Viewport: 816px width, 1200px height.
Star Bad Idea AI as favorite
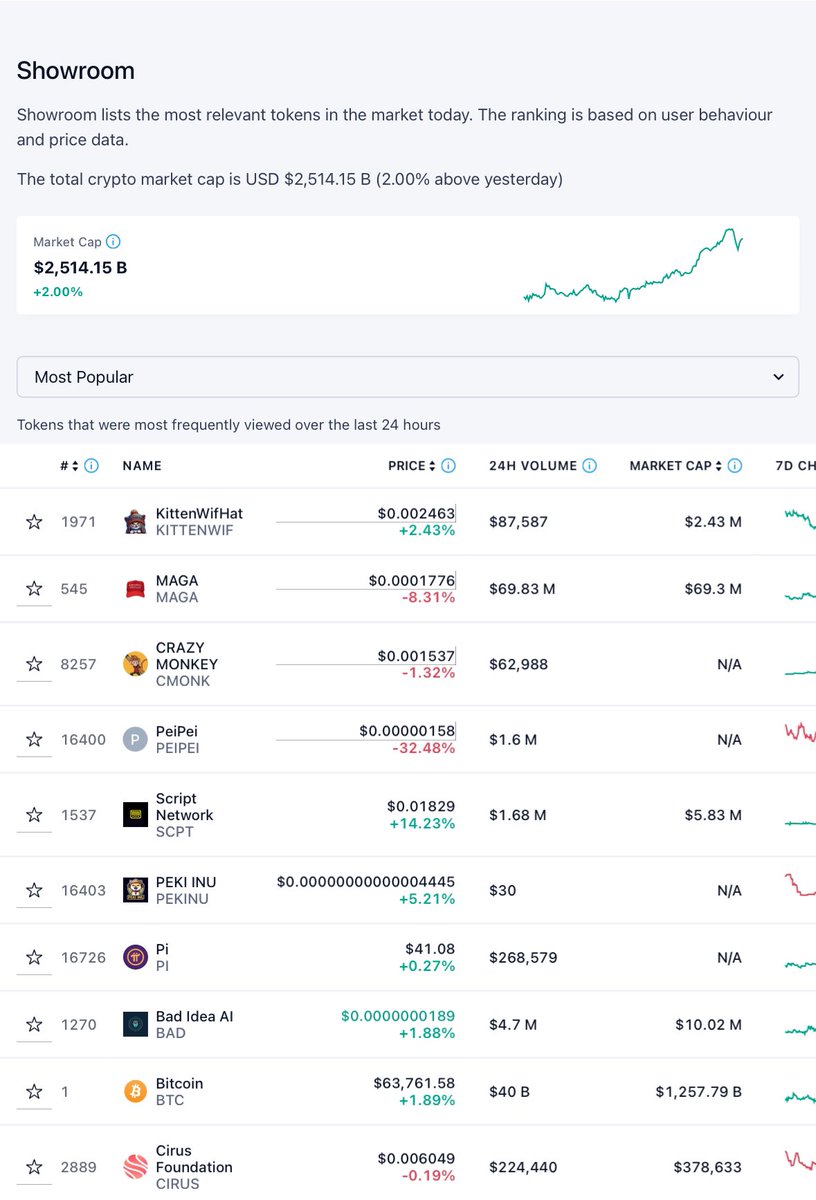click(34, 1024)
